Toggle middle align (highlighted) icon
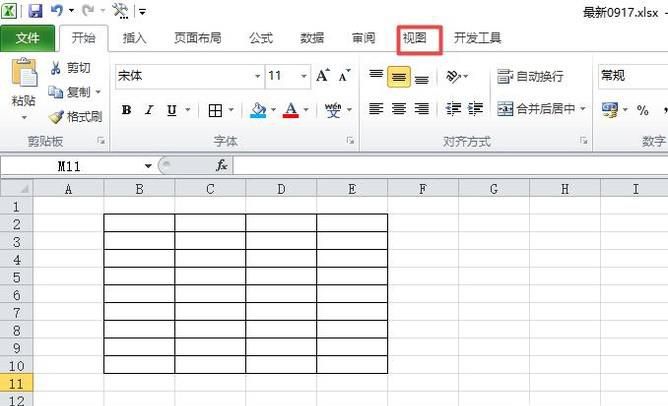This screenshot has height=406, width=668. (x=399, y=77)
